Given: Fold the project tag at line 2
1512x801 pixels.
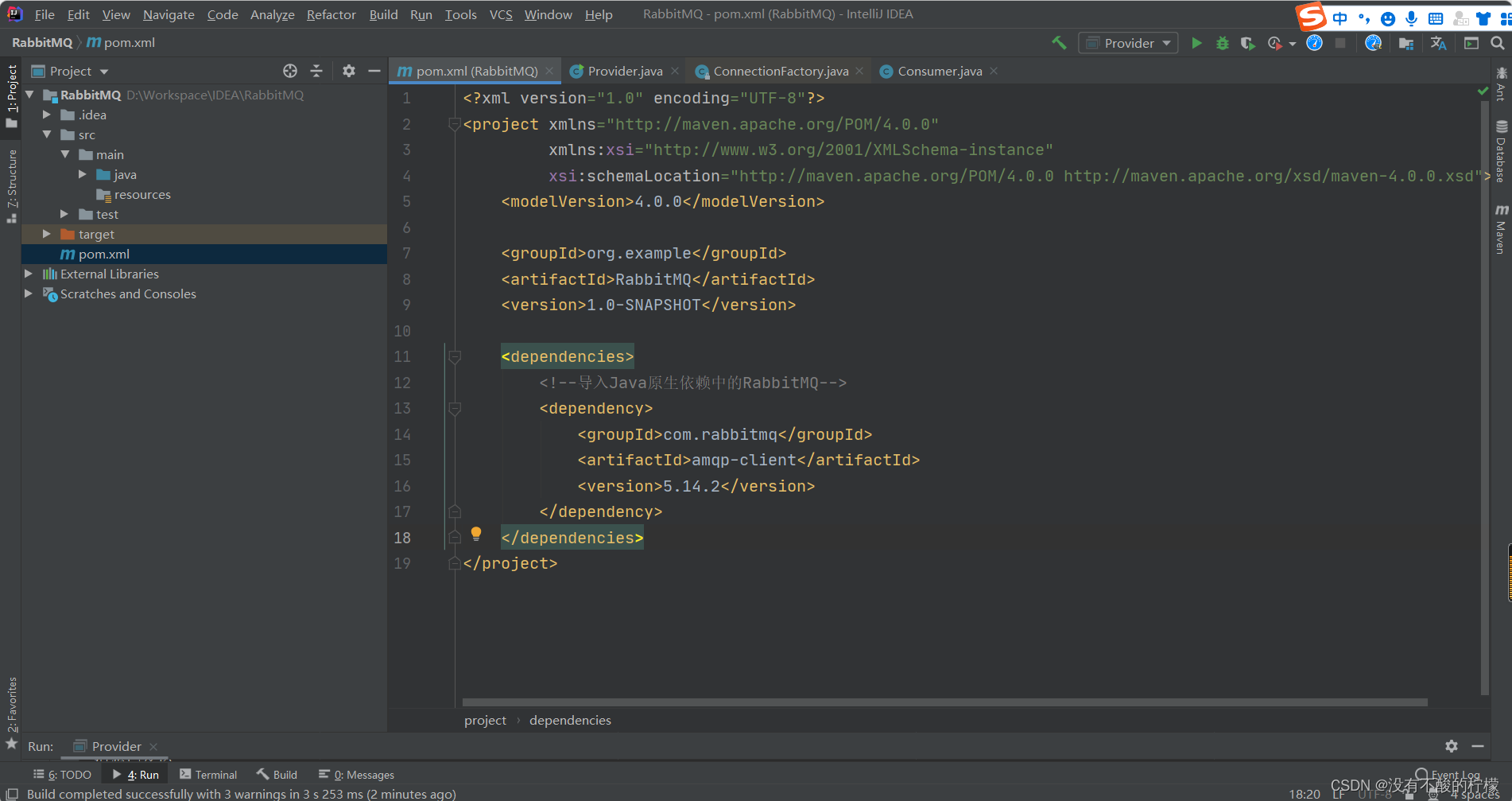Looking at the screenshot, I should pos(455,124).
